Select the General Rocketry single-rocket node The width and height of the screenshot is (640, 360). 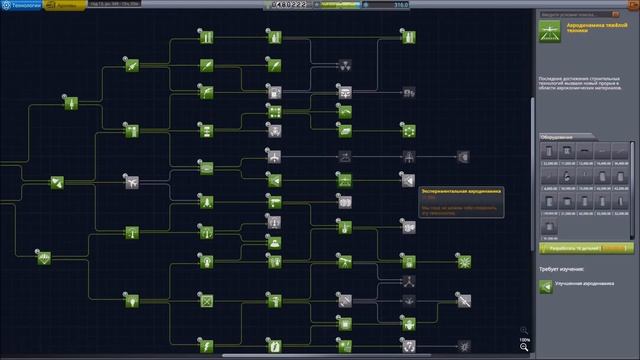(x=71, y=103)
